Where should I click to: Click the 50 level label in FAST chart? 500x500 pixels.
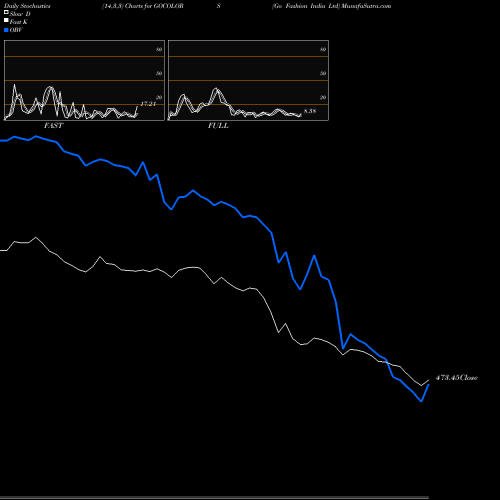coord(159,73)
